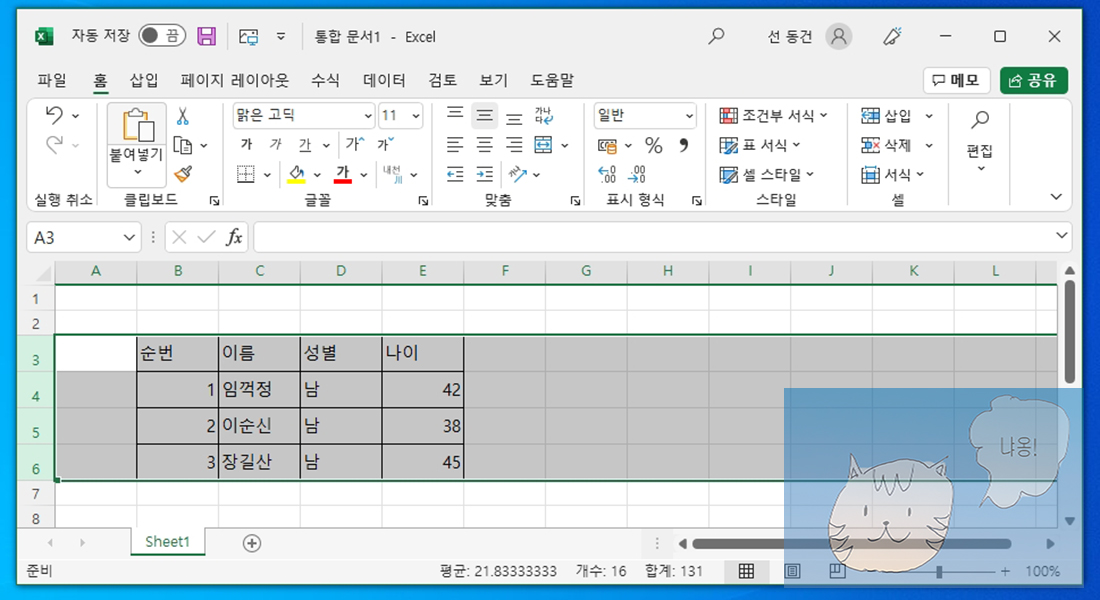Click the 메모 comments button

[x=956, y=80]
